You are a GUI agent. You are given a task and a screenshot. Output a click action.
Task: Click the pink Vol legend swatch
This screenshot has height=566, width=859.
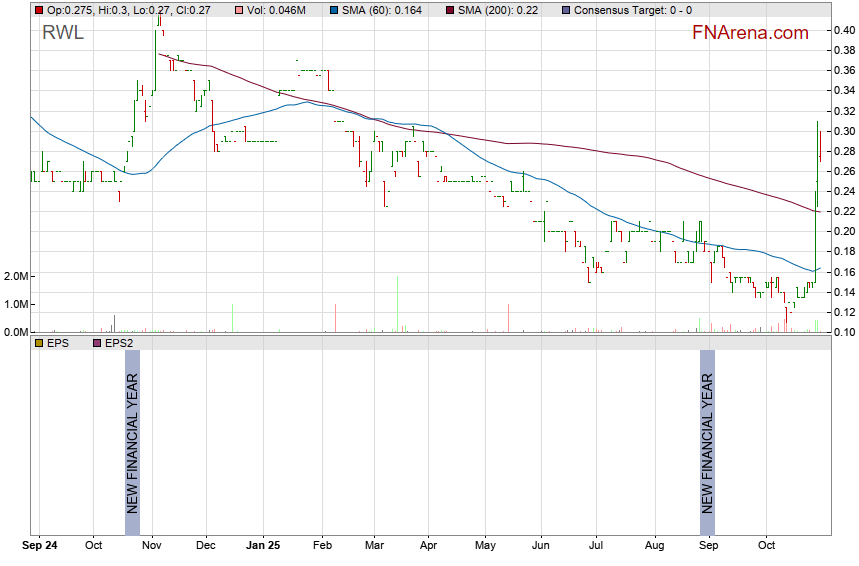click(241, 9)
